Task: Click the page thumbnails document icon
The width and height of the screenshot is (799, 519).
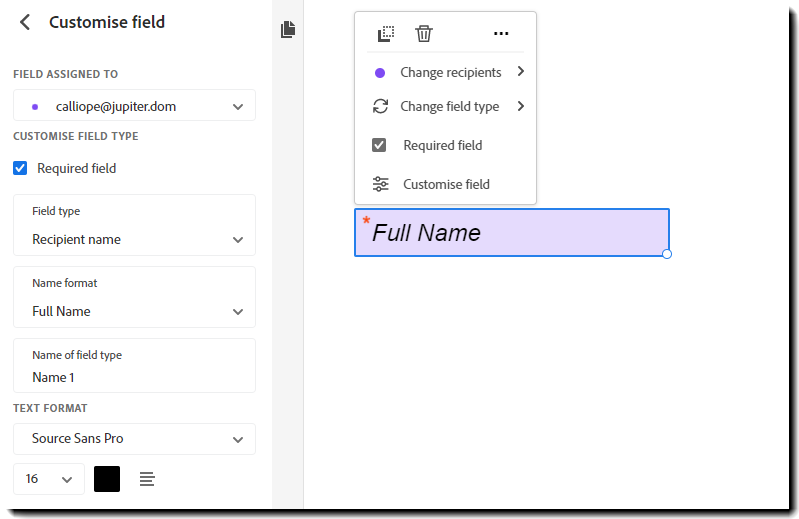Action: [288, 30]
